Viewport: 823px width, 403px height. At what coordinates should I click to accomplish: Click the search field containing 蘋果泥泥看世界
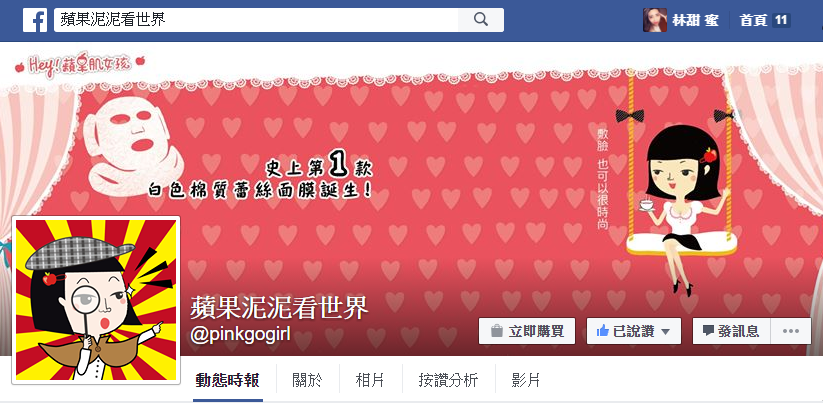tap(256, 20)
